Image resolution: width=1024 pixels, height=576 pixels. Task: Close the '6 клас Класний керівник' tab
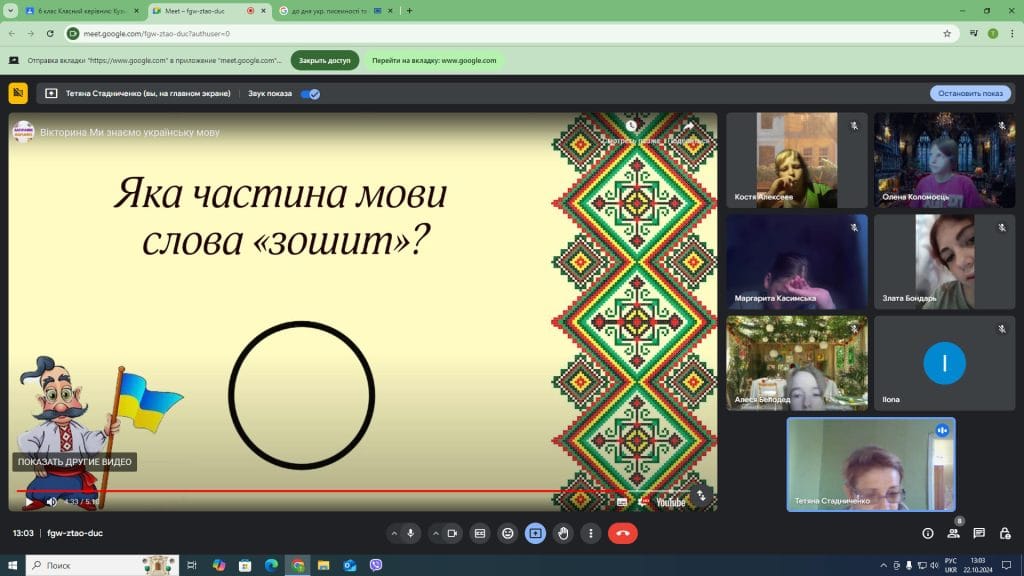[x=136, y=11]
